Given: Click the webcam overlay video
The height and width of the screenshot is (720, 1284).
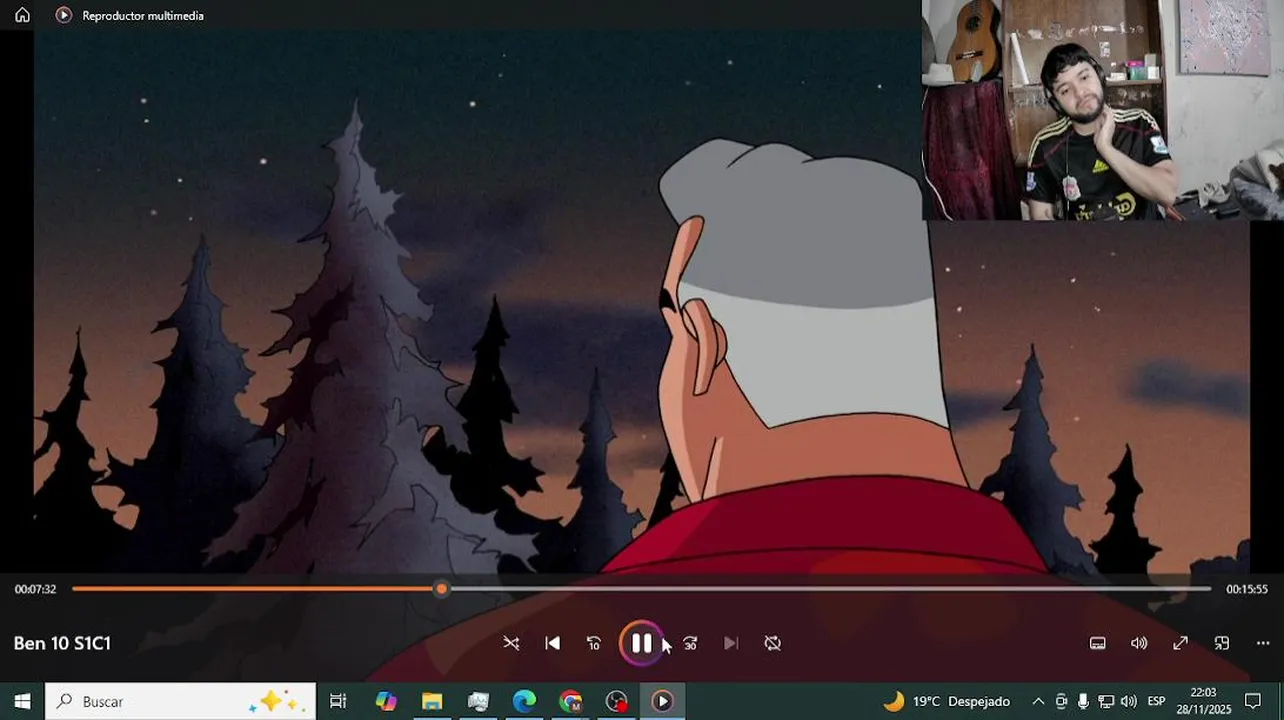Looking at the screenshot, I should (x=1102, y=110).
